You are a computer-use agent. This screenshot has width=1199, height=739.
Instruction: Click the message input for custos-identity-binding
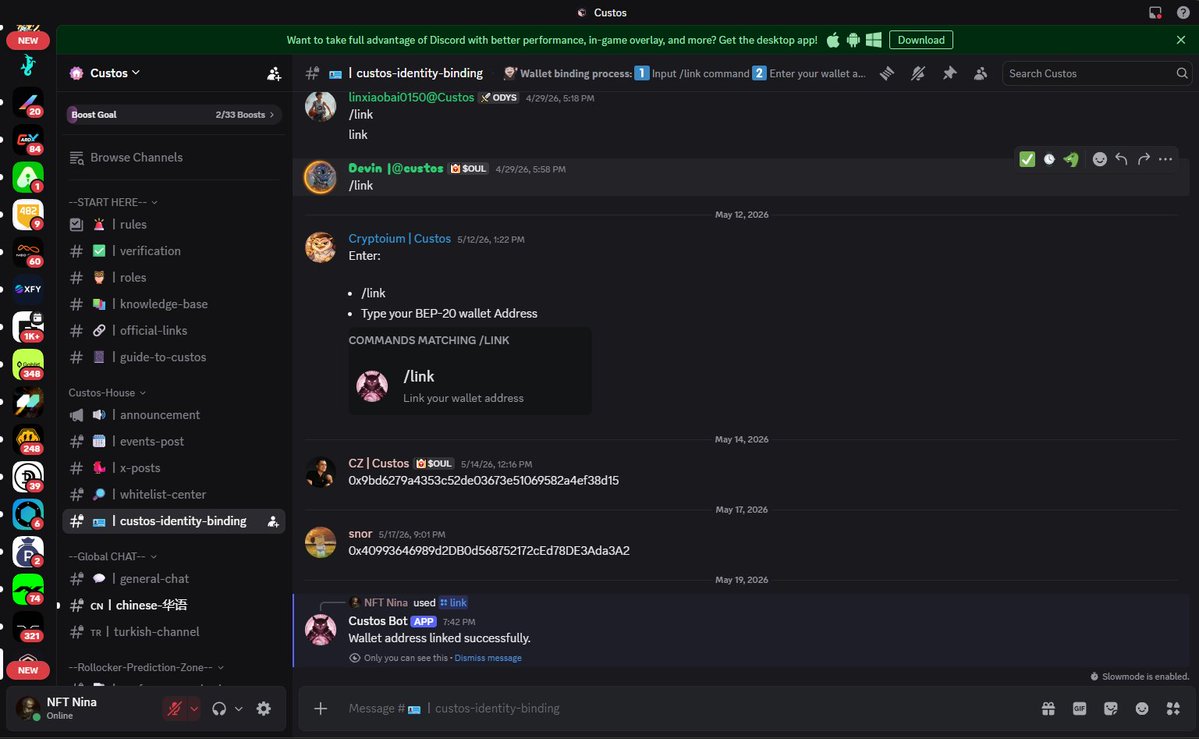[x=684, y=709]
